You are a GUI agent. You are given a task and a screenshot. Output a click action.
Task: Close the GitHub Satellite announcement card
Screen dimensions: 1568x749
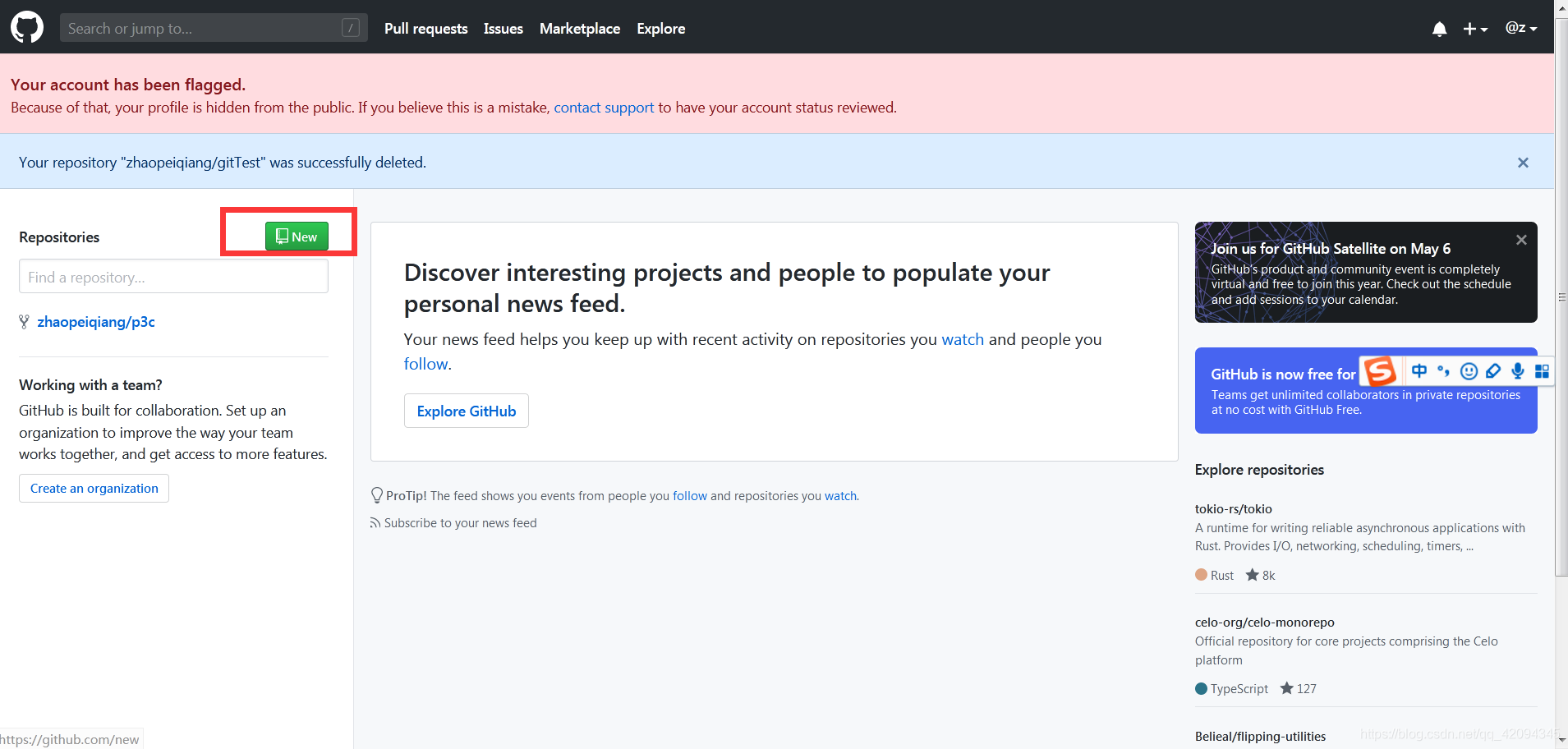(1521, 240)
